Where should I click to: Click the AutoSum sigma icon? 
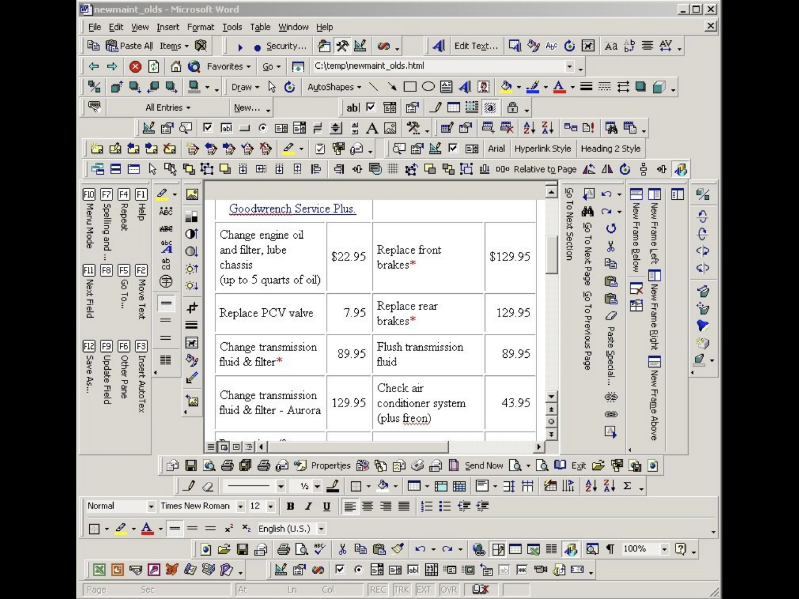pos(627,486)
